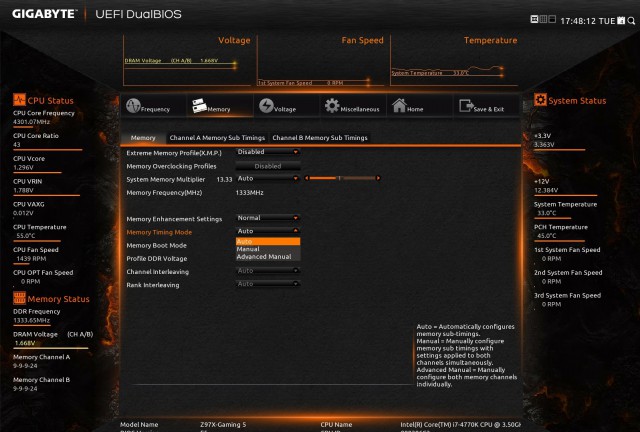Go to the Home house icon

pos(399,105)
